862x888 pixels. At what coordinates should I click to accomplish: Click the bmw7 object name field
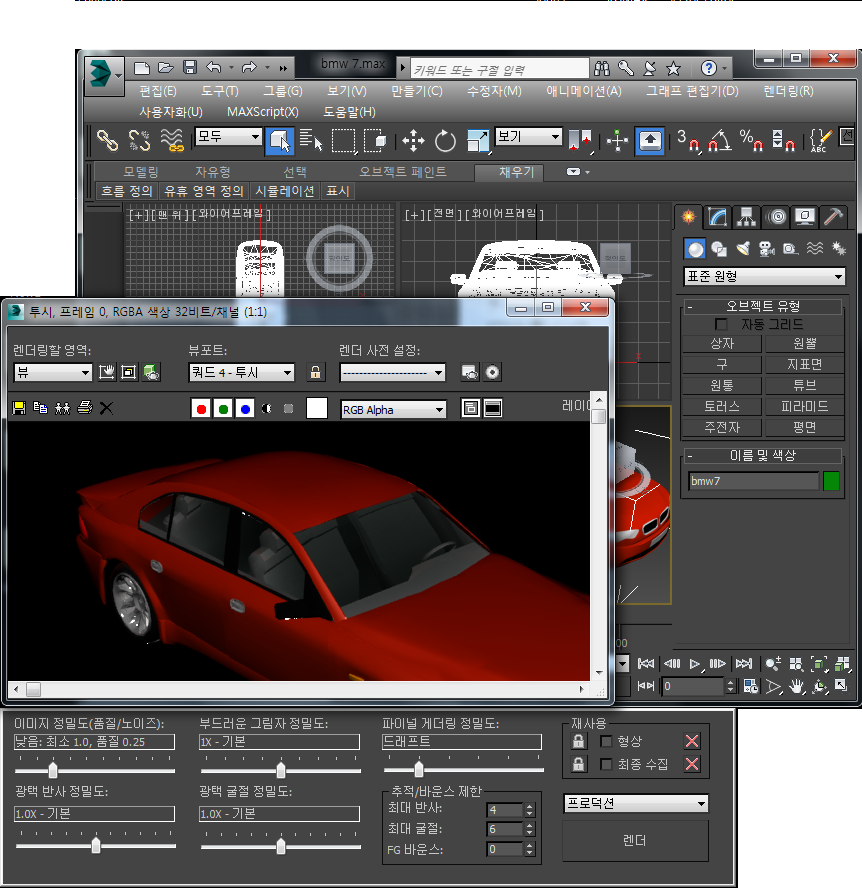(754, 481)
